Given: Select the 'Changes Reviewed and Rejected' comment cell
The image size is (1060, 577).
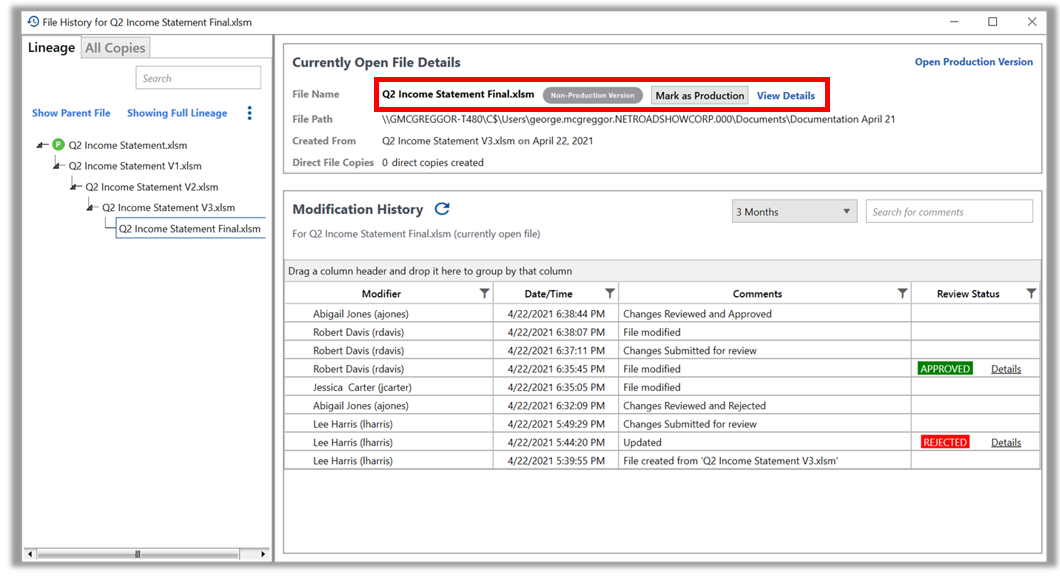Looking at the screenshot, I should (765, 405).
